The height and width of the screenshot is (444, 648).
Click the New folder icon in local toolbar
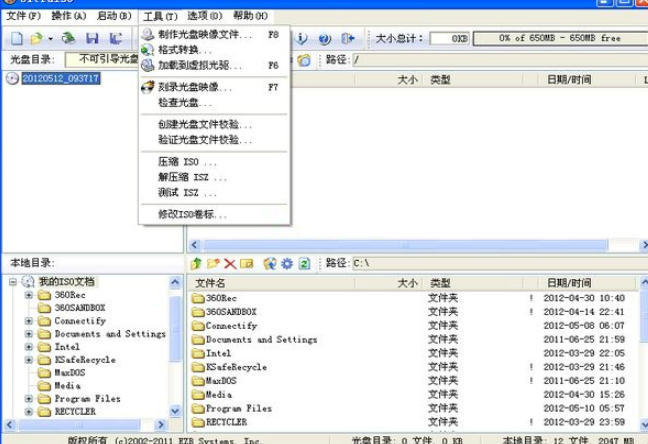[x=213, y=263]
